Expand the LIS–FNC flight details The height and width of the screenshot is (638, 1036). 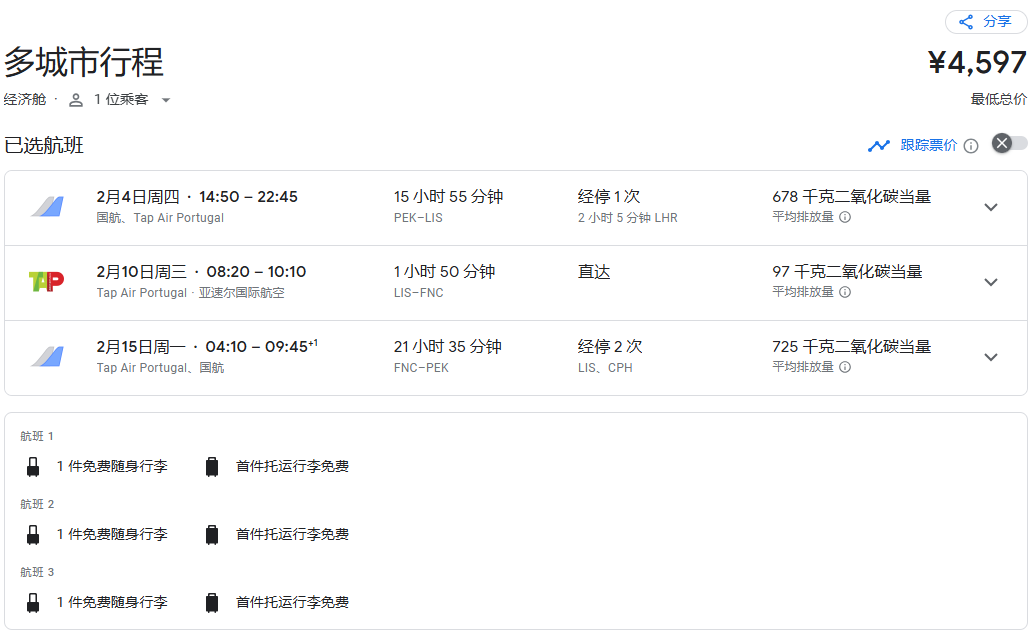[x=990, y=282]
